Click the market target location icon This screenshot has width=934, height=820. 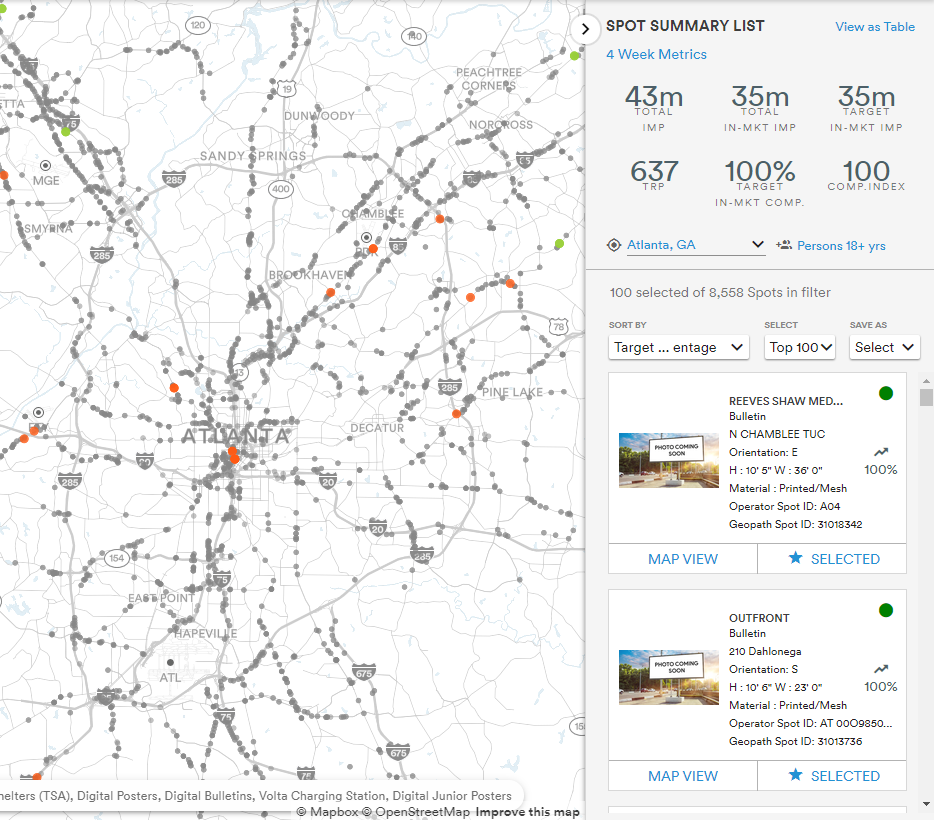tap(614, 245)
